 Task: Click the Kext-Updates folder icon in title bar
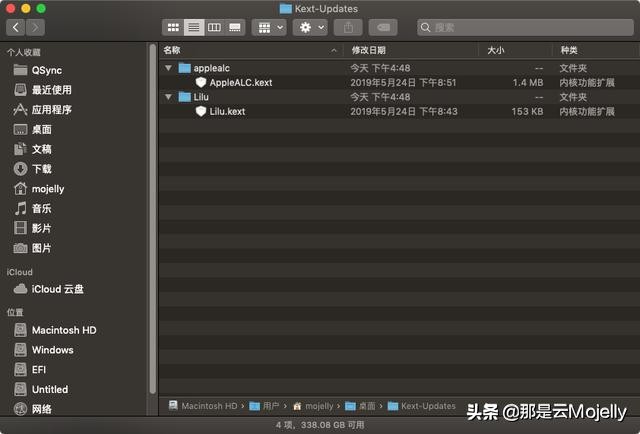tap(286, 9)
